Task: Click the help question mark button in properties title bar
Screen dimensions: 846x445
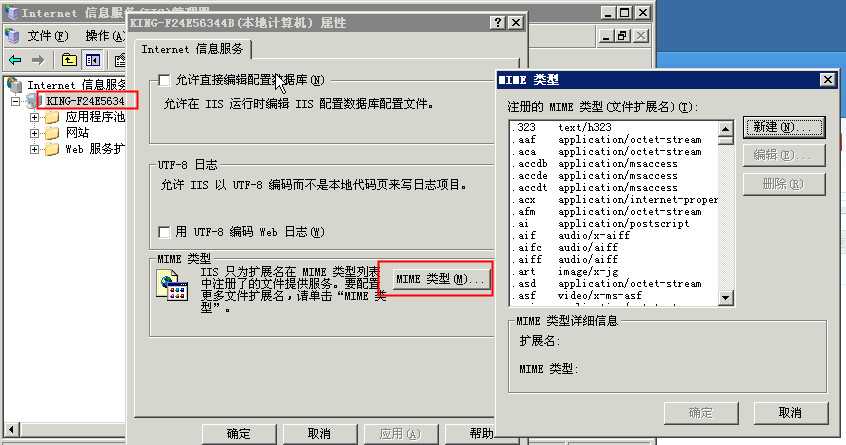Action: [x=497, y=23]
